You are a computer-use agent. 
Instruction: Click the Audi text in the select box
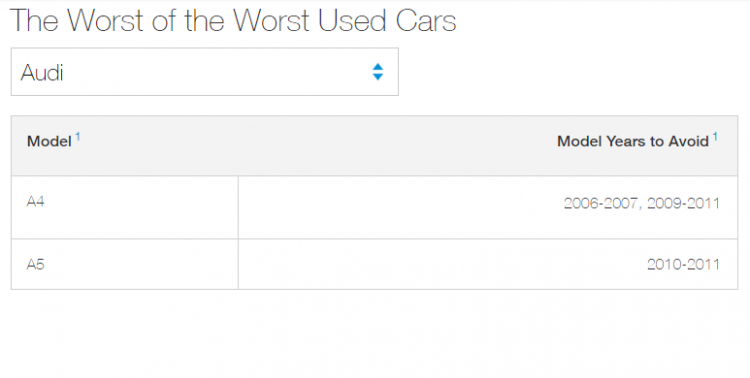pyautogui.click(x=42, y=73)
